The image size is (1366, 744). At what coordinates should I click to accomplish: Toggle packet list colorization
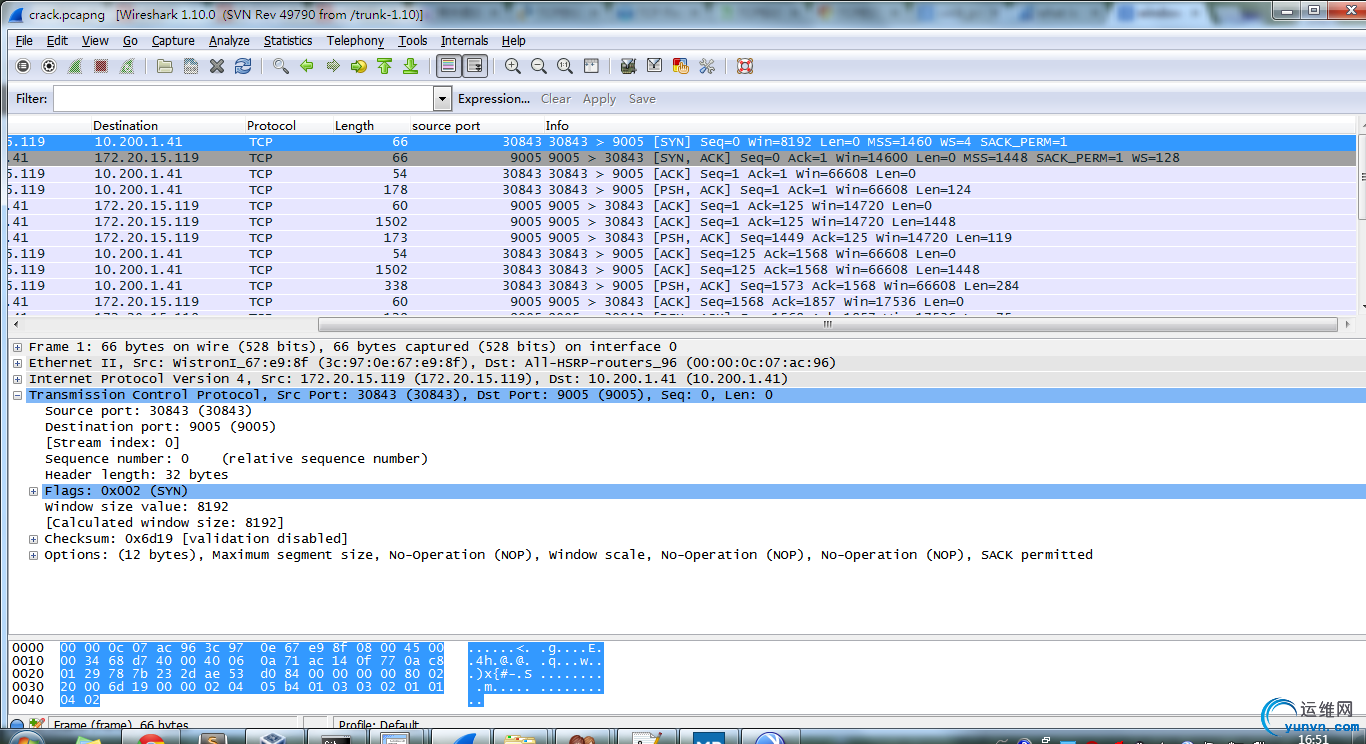449,66
